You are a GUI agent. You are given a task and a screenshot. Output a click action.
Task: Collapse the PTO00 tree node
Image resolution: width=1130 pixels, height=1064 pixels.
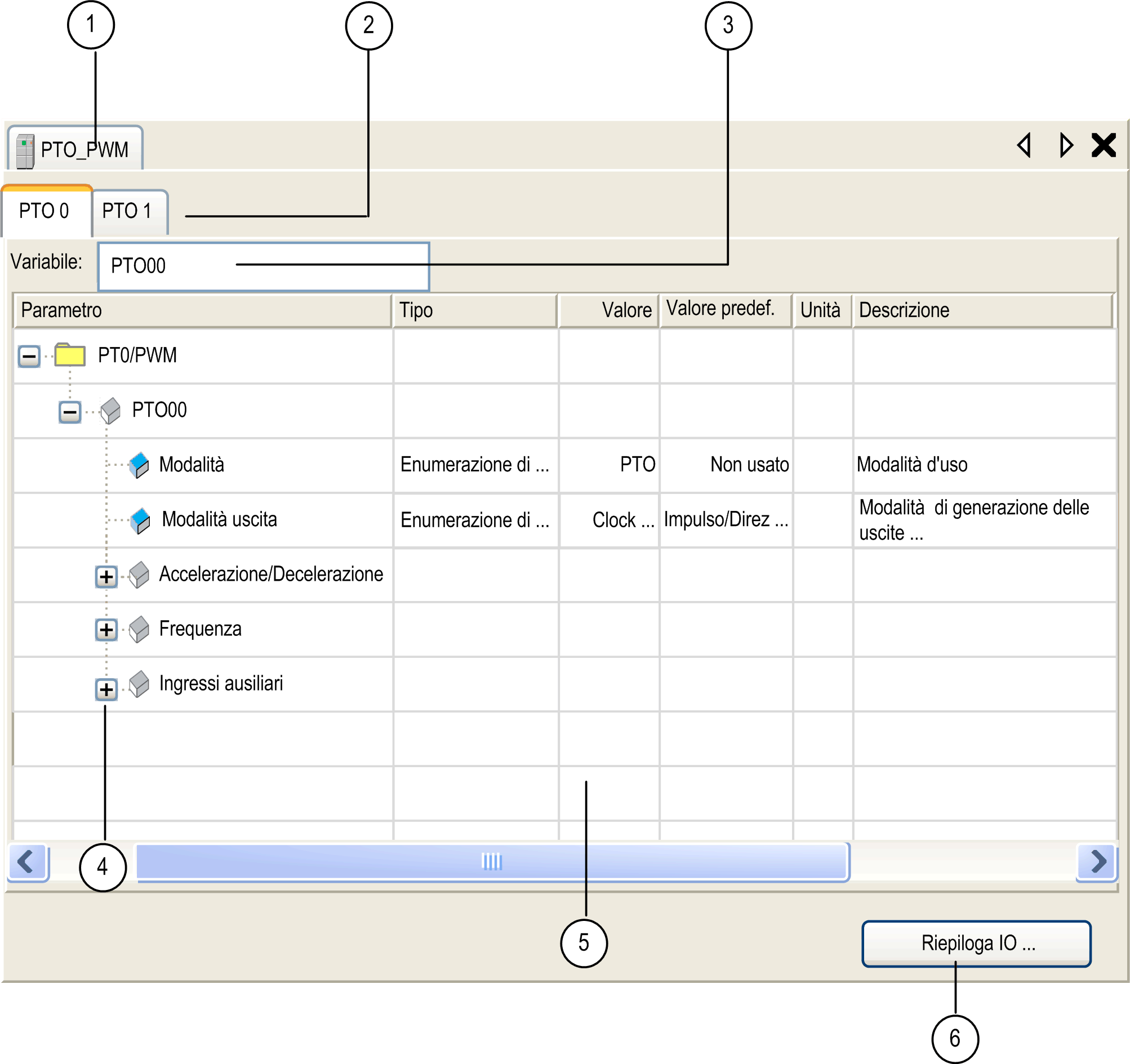(70, 412)
